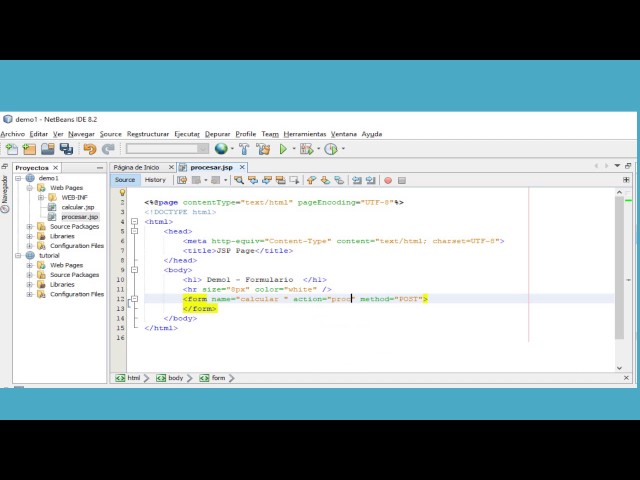Click the Last Edit icon in editor toolbar
This screenshot has height=480, width=640.
tap(182, 180)
